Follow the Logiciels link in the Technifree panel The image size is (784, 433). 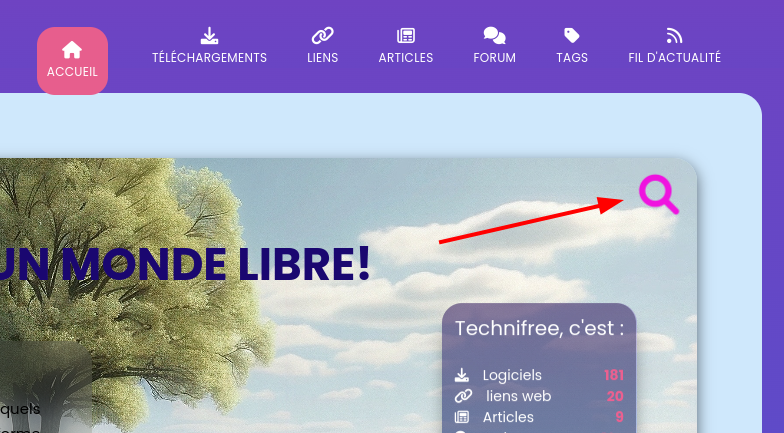[512, 375]
